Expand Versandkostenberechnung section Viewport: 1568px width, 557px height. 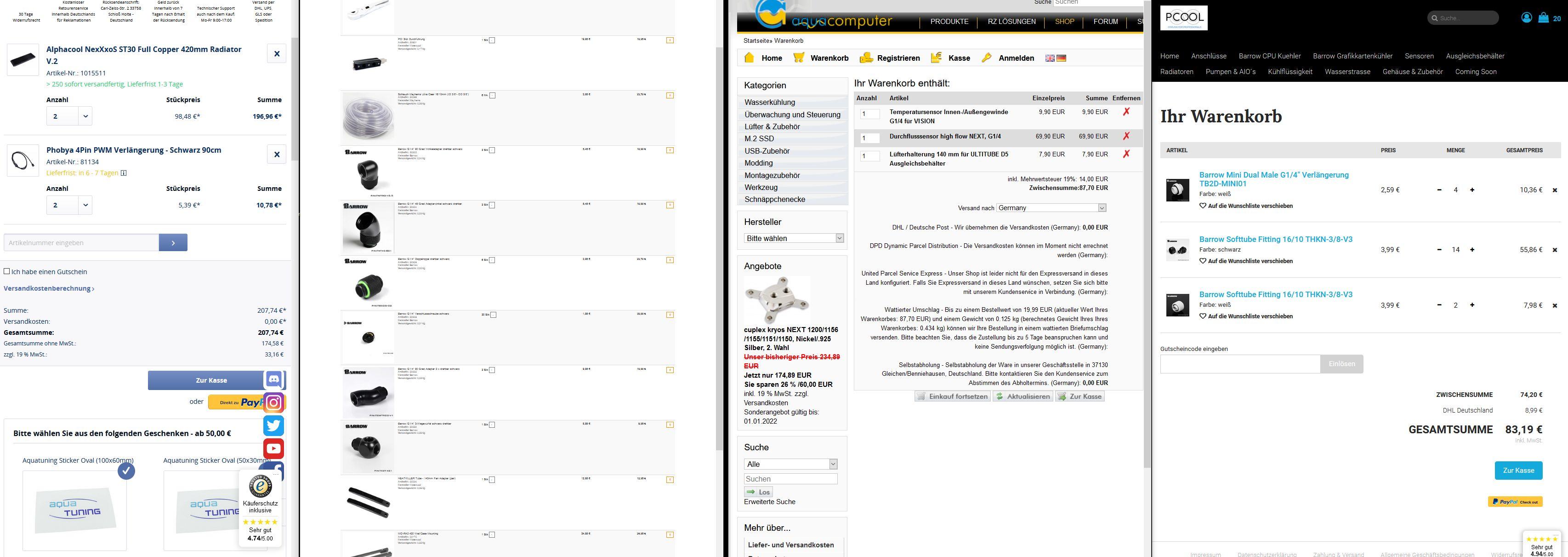click(x=49, y=288)
